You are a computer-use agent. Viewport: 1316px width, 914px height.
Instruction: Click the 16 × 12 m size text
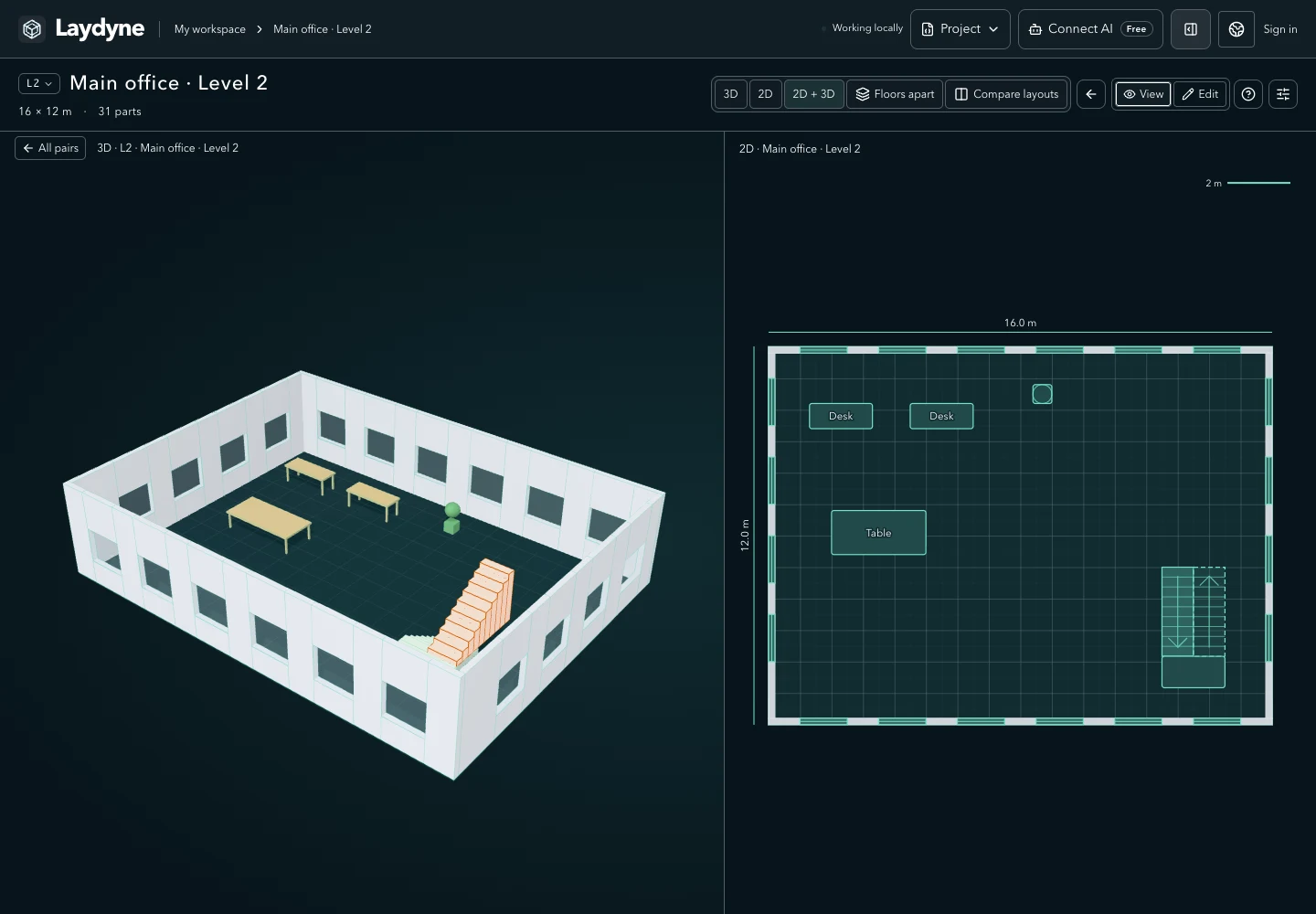tap(45, 112)
